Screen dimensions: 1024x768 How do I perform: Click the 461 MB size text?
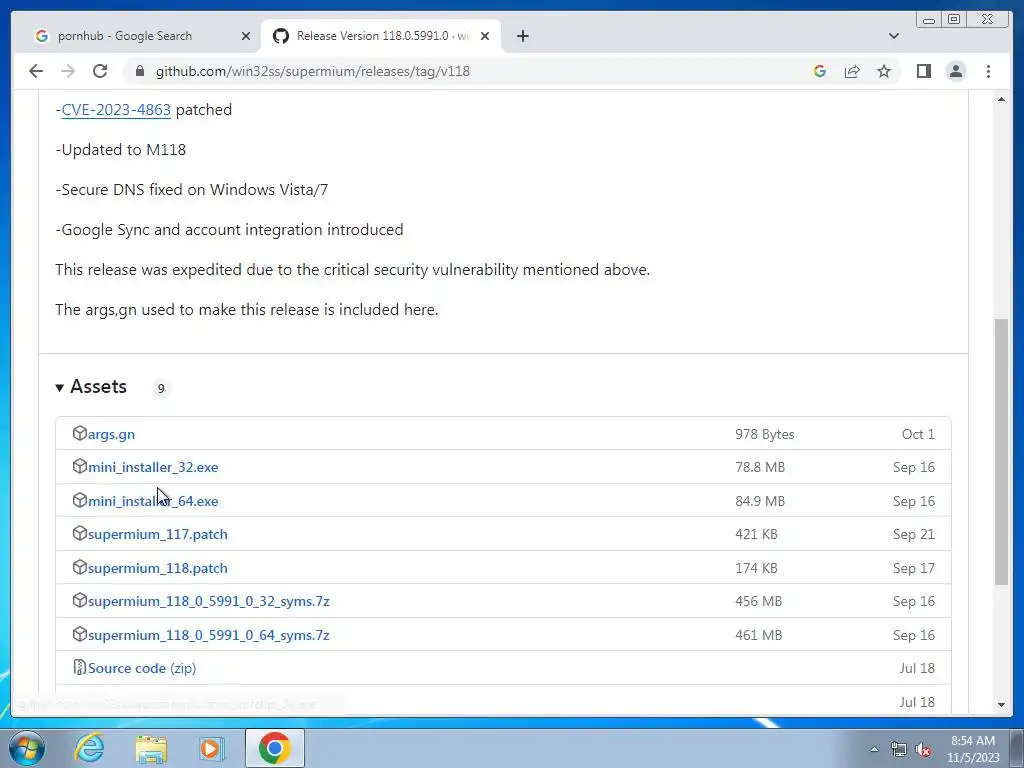758,635
